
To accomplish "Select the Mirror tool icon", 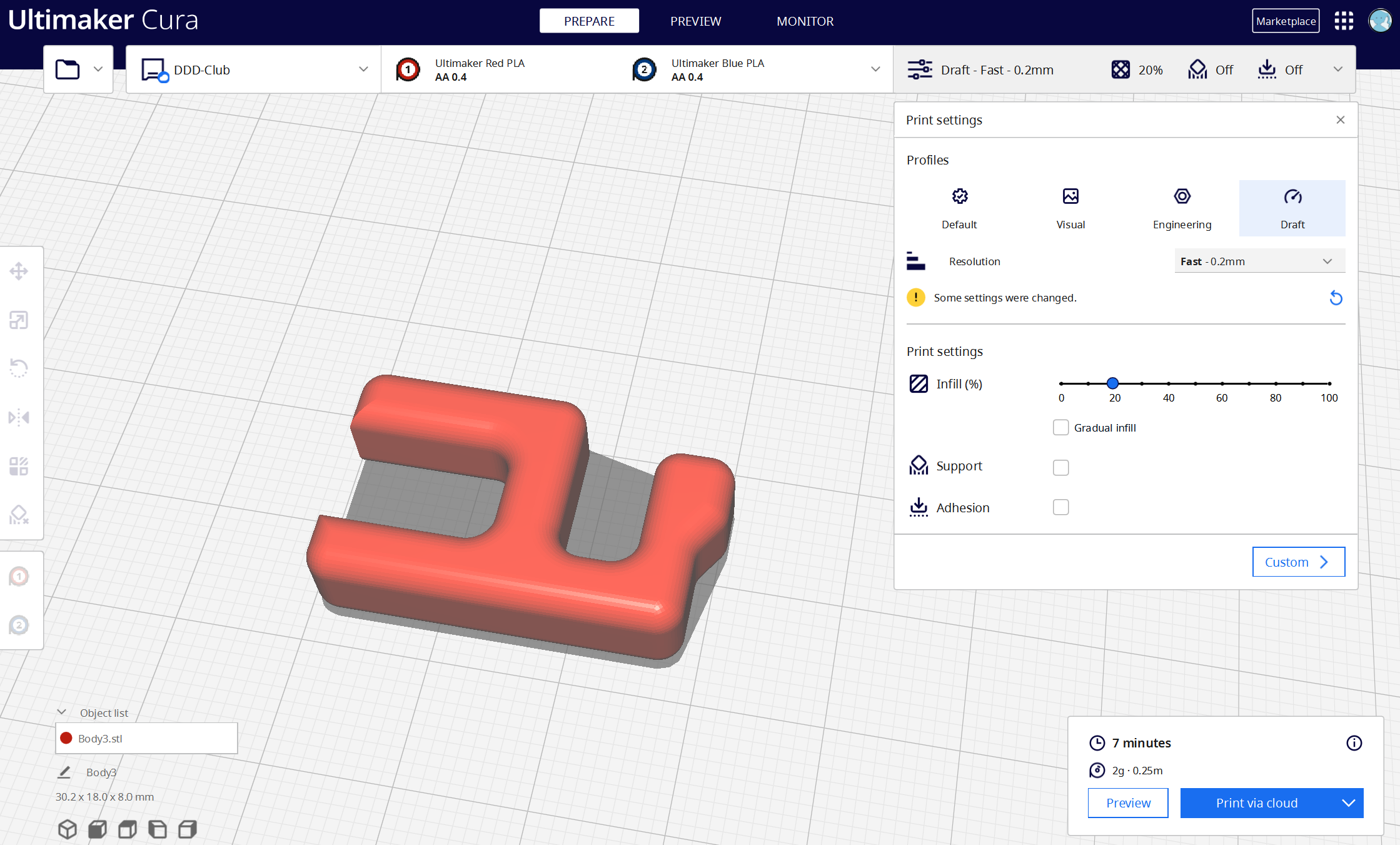I will coord(19,417).
